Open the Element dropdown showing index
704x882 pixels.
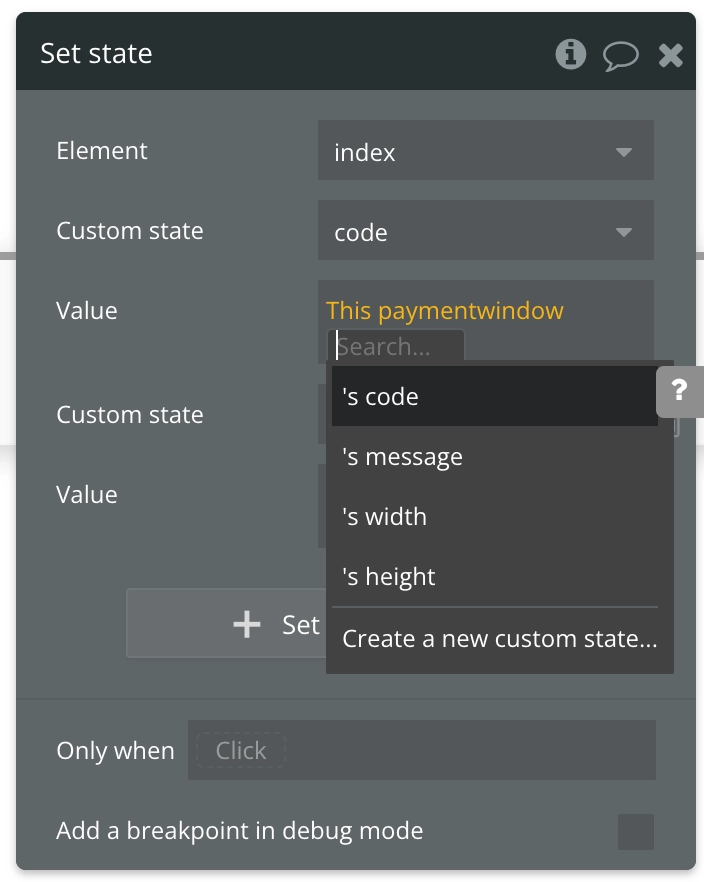click(x=485, y=152)
